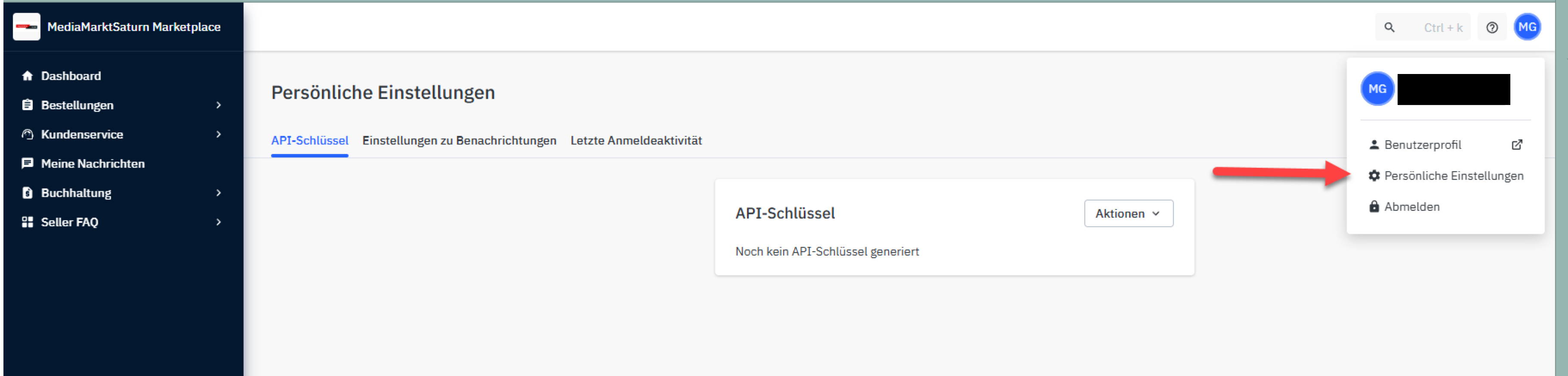The image size is (1568, 376).
Task: Click the Seller FAQ grid icon
Action: 28,222
